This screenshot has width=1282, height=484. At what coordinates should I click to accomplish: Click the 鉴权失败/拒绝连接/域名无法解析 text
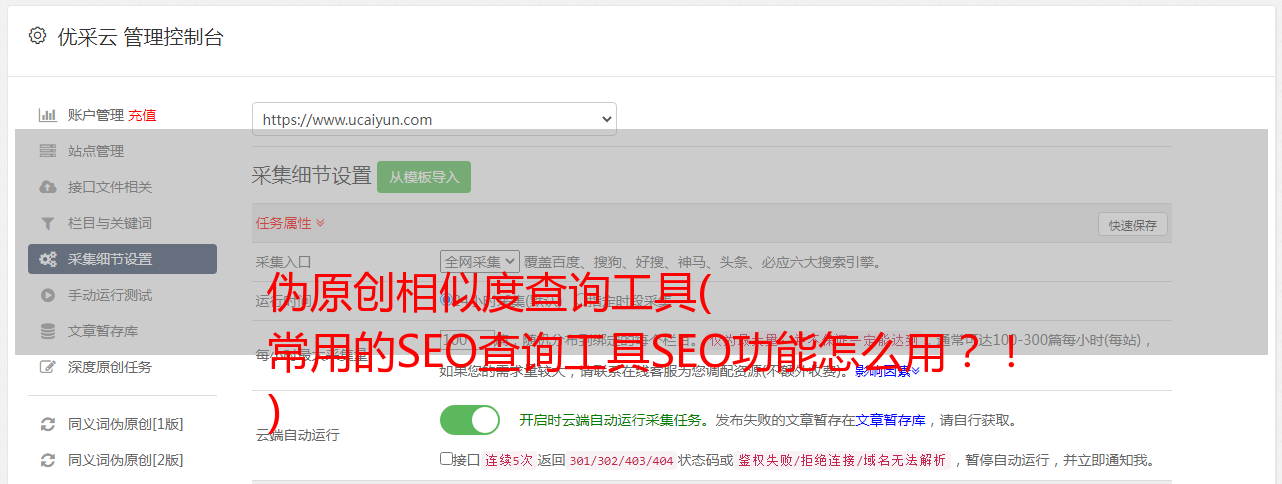pos(842,460)
